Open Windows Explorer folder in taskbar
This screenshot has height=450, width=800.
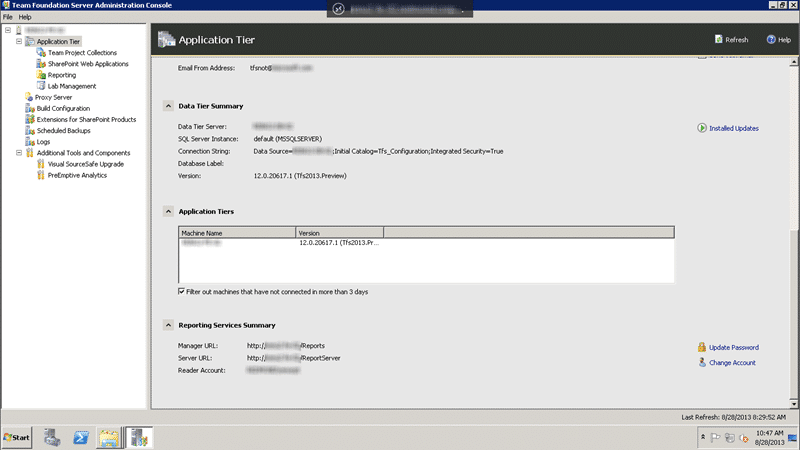coord(109,438)
